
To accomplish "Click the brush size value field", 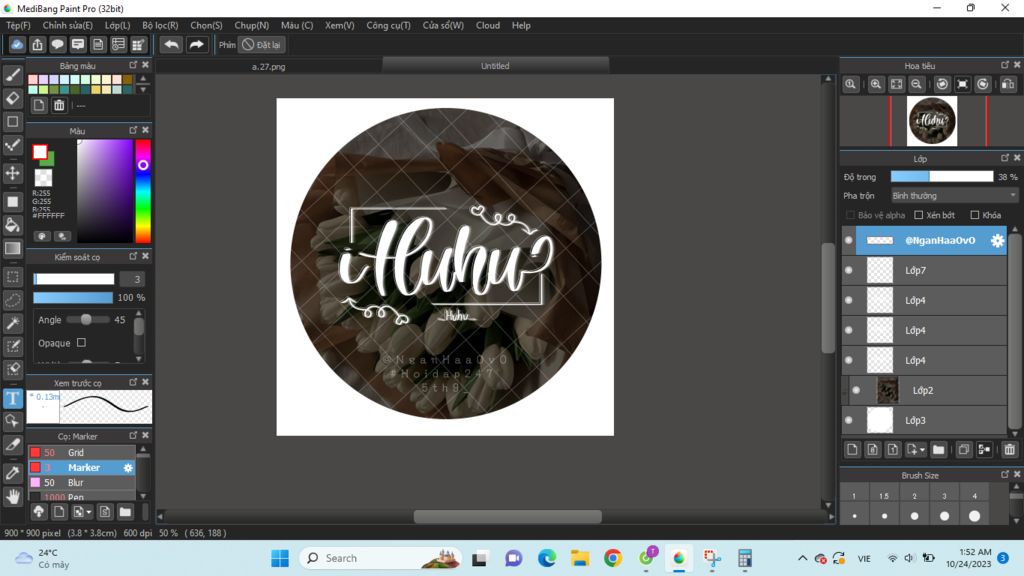I will tap(133, 279).
